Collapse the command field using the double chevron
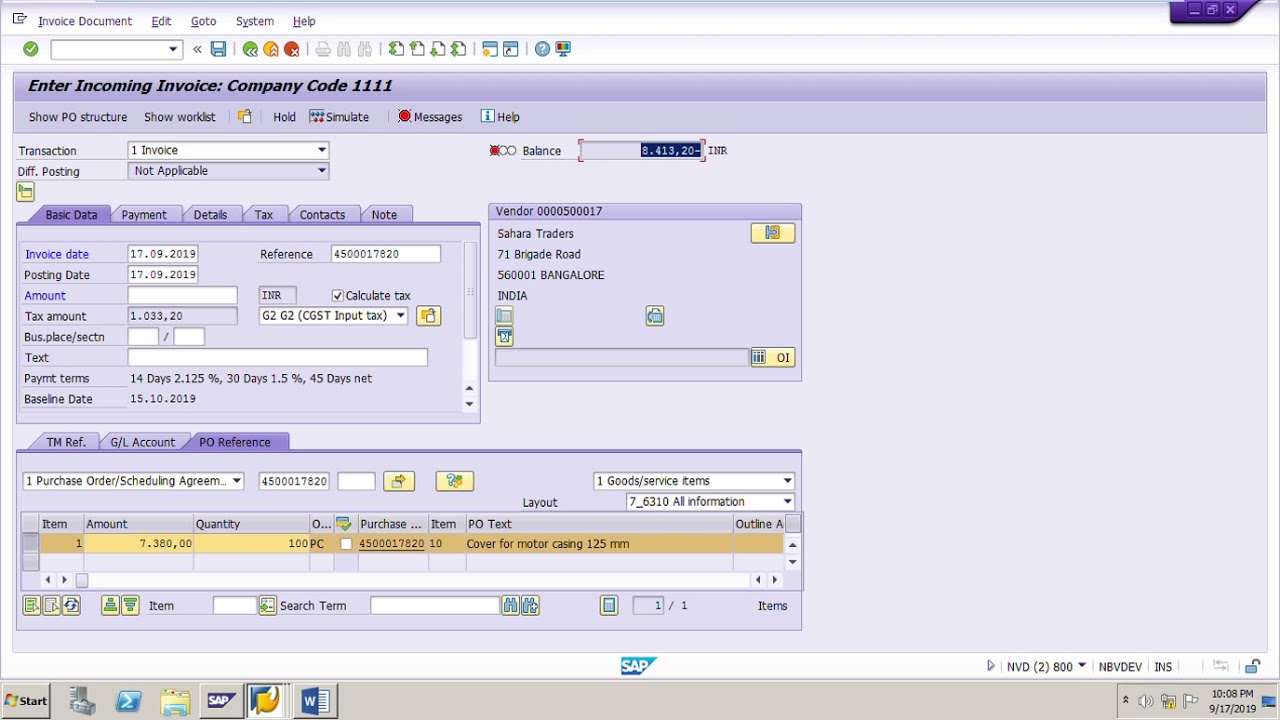 [x=197, y=49]
